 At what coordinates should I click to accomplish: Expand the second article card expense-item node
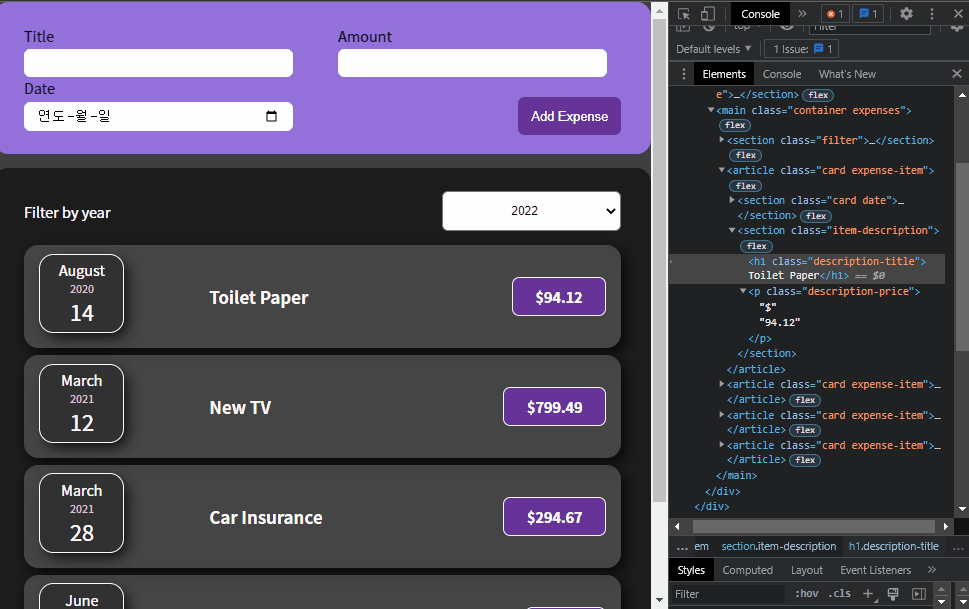tap(721, 384)
